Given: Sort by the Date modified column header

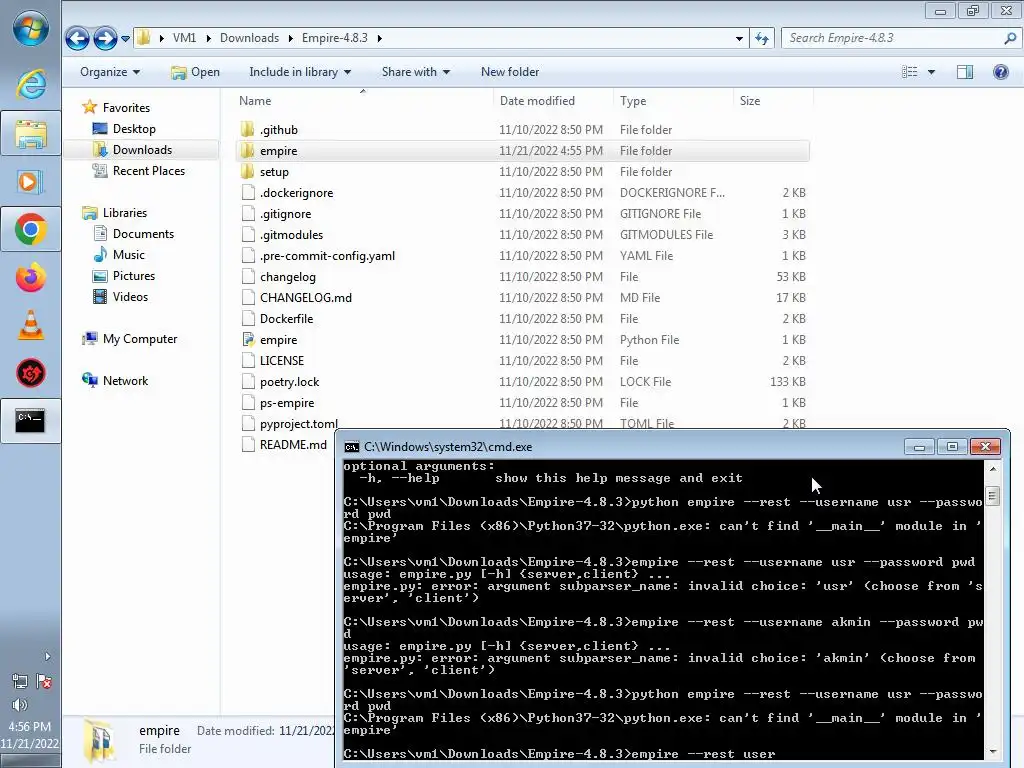Looking at the screenshot, I should pyautogui.click(x=554, y=101).
